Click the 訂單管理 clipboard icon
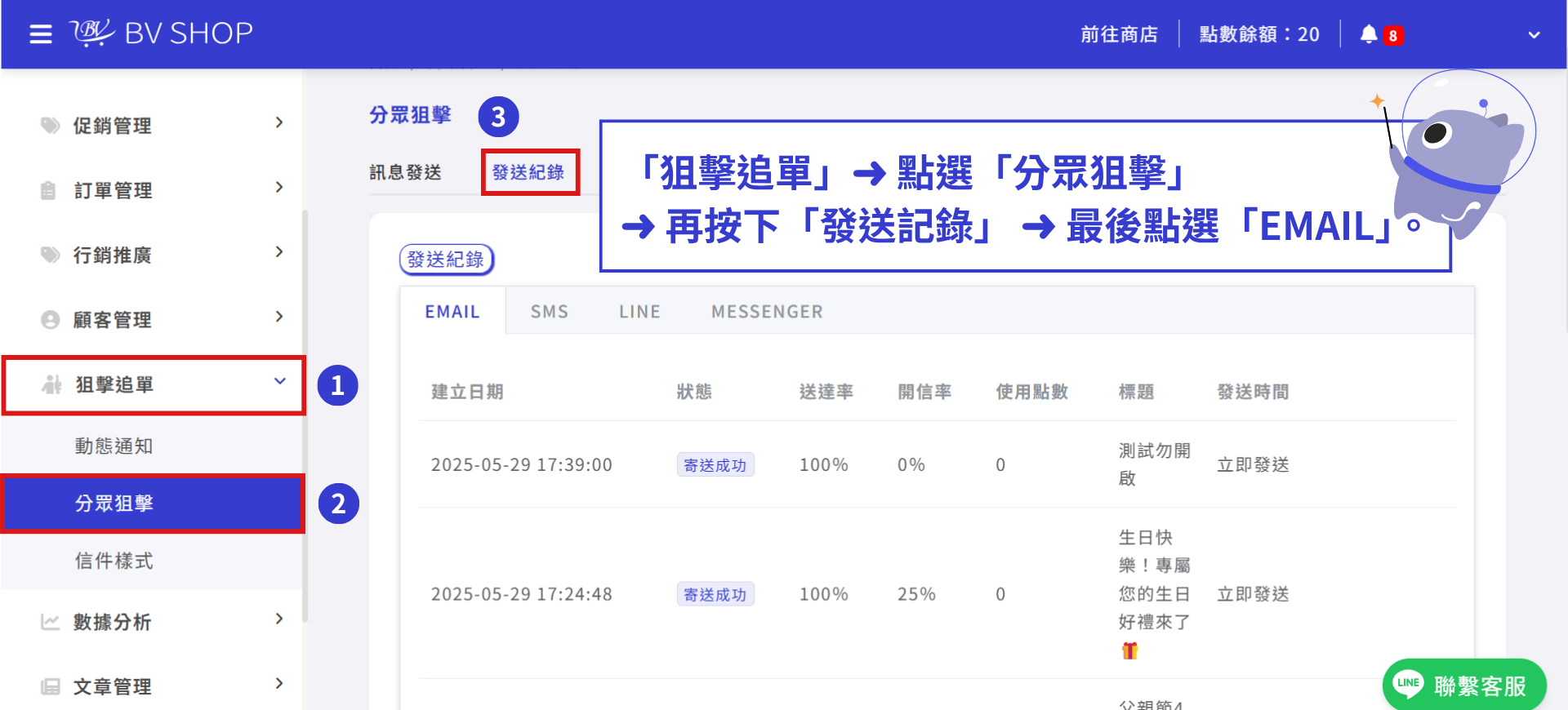 coord(49,190)
